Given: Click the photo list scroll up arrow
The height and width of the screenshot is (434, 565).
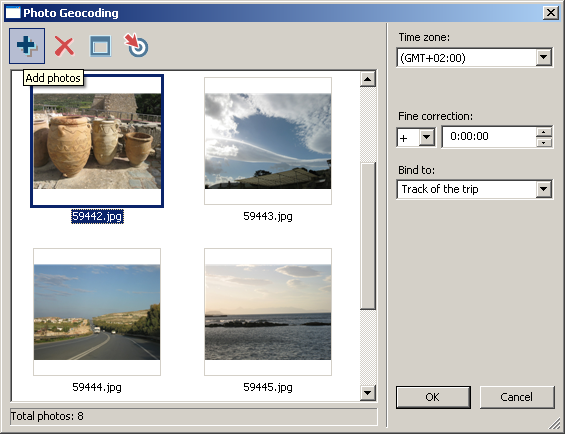Looking at the screenshot, I should 368,79.
